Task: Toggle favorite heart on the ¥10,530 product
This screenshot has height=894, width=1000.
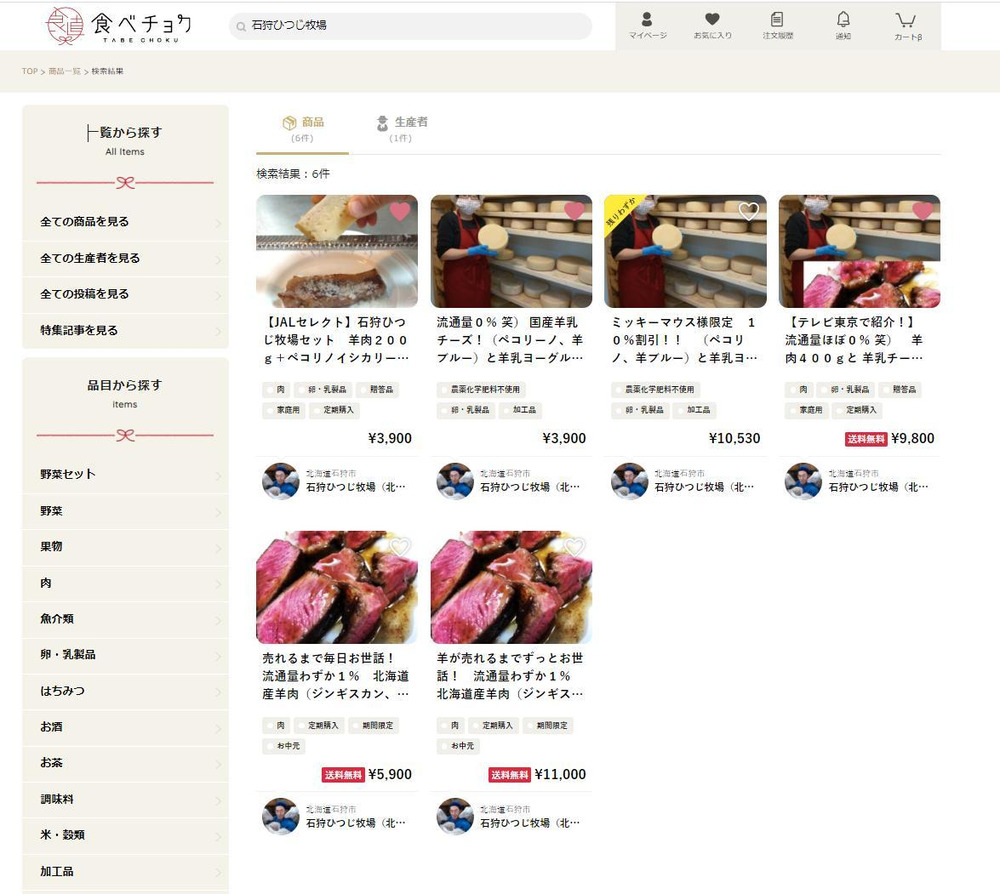Action: [x=748, y=211]
